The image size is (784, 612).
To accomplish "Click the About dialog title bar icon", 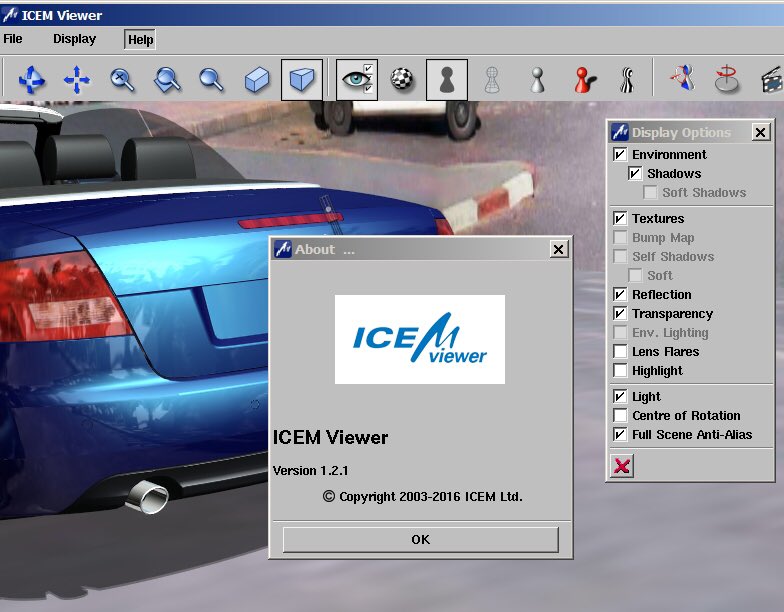I will [x=282, y=249].
